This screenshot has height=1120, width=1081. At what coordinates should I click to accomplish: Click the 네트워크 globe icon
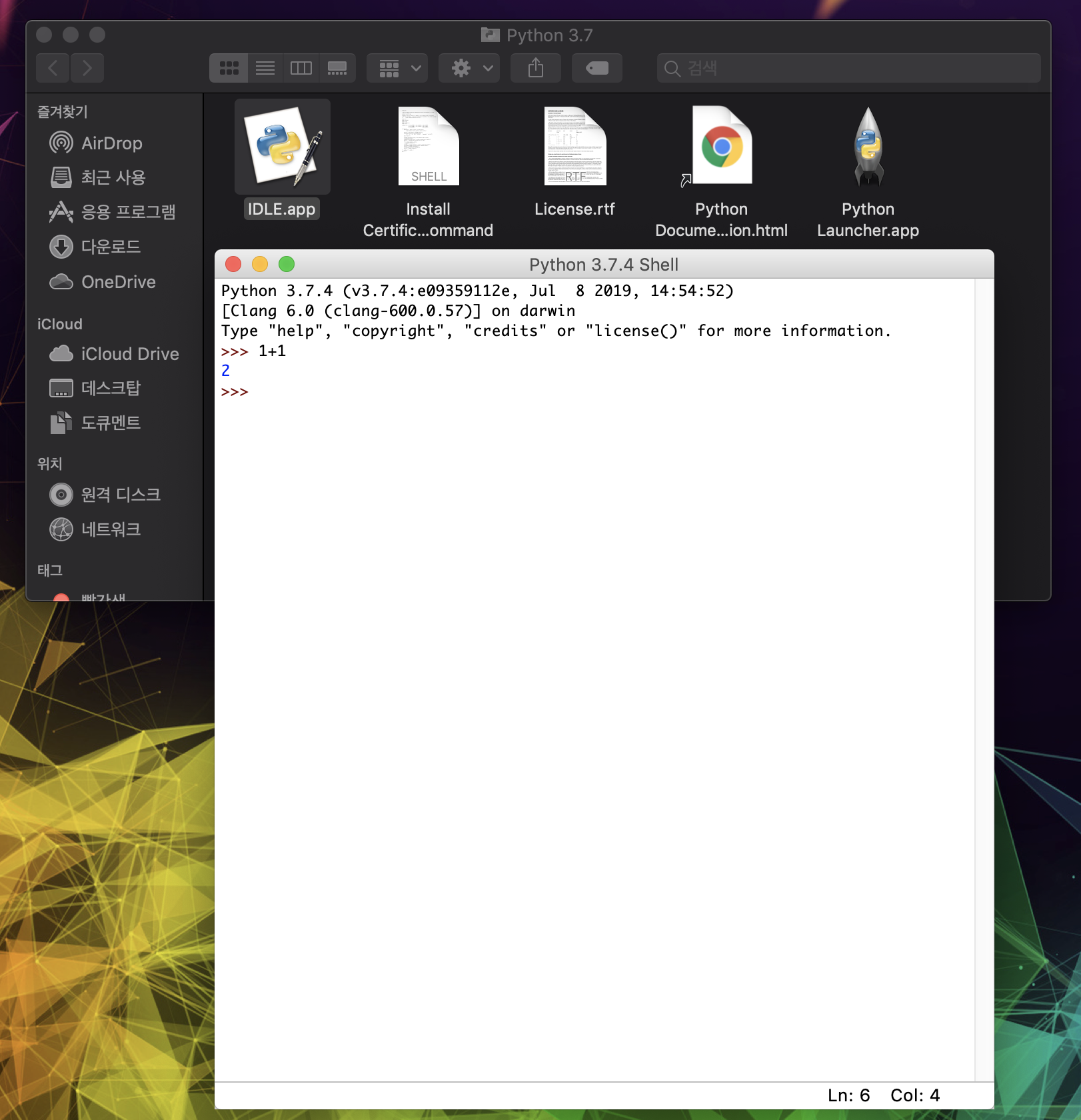point(61,529)
